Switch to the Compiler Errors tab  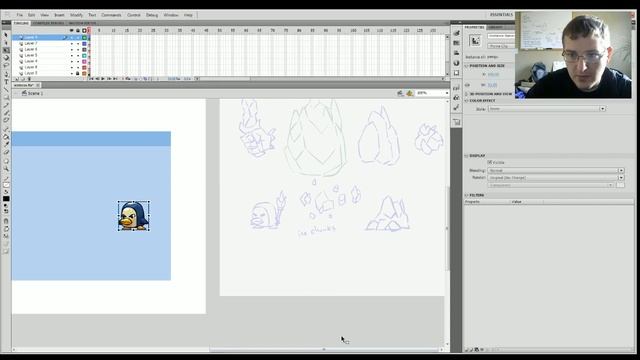48,23
